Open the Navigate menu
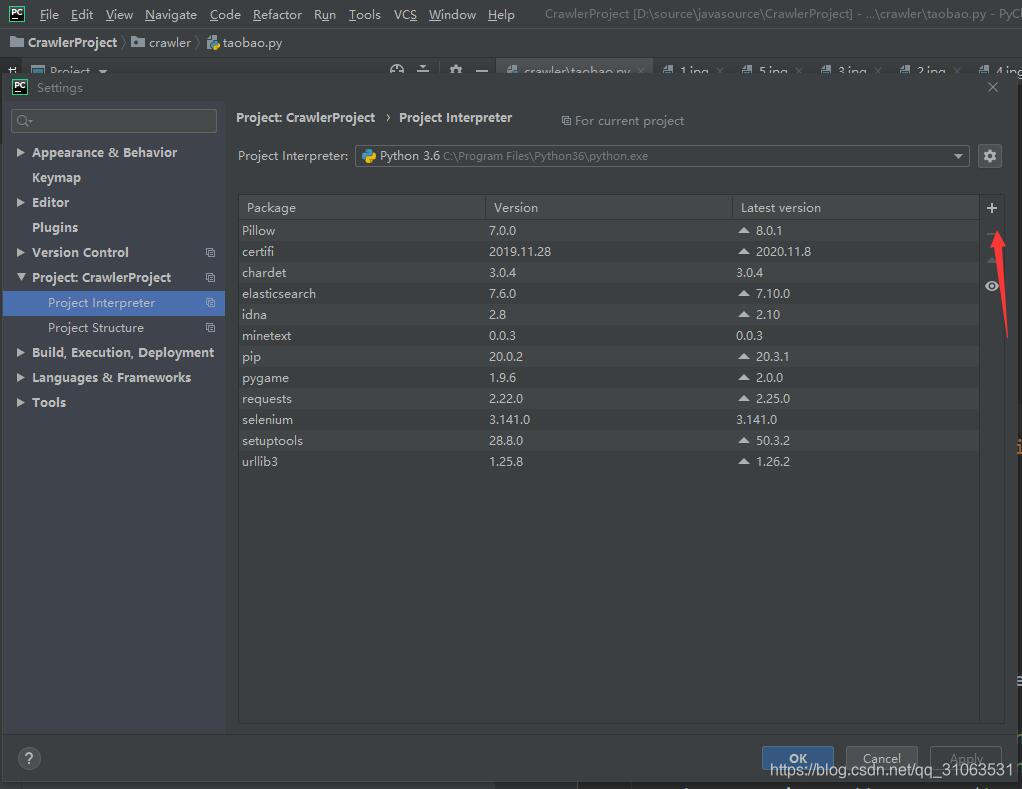Screen dimensions: 1022x789 coord(171,14)
